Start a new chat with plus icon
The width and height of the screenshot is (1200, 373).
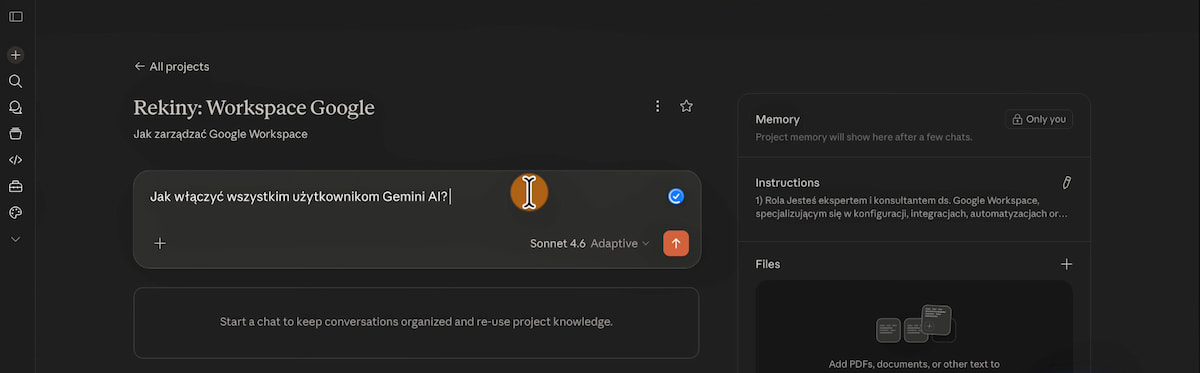(x=15, y=55)
